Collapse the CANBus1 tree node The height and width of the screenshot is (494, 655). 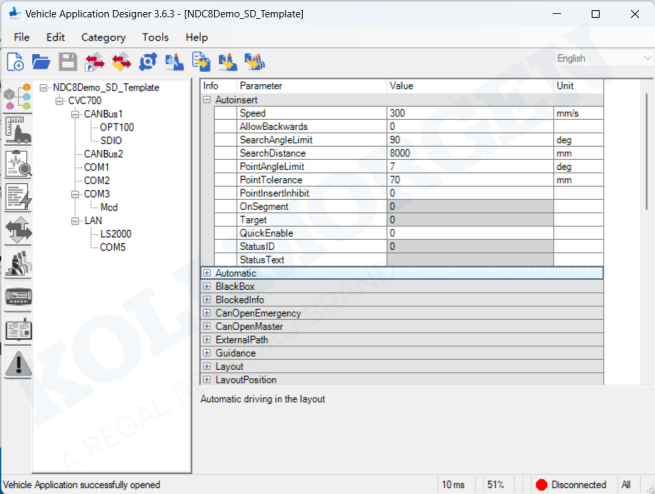coord(75,114)
